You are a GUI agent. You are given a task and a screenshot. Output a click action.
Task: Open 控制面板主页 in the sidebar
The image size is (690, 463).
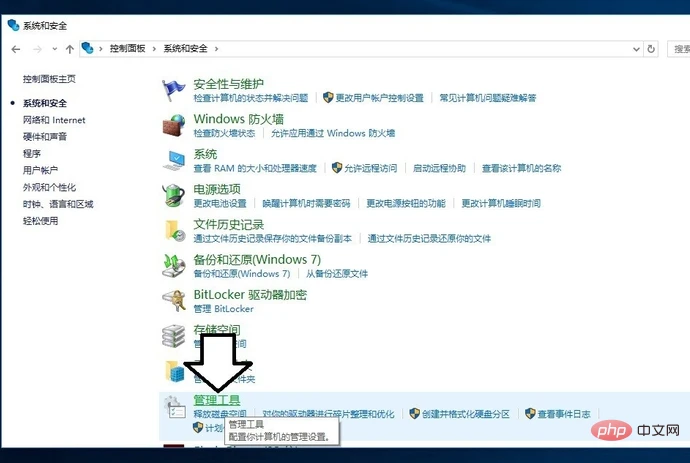coord(49,79)
